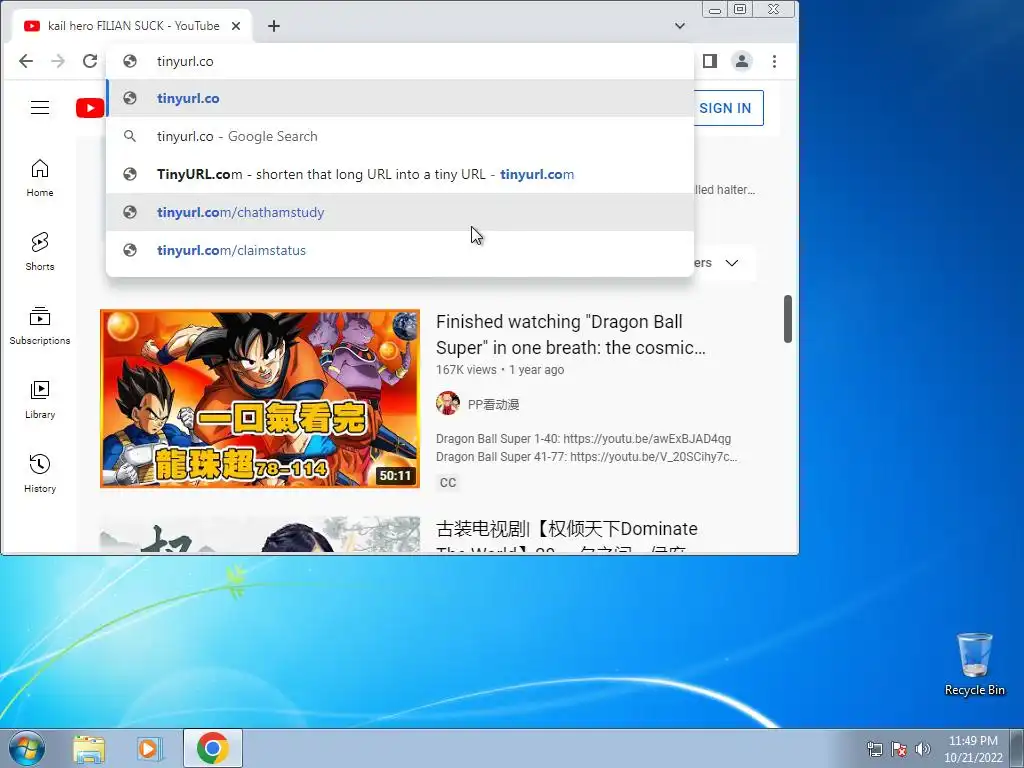Screen dimensions: 1024x768
Task: Open a new tab with the plus button
Action: (274, 26)
